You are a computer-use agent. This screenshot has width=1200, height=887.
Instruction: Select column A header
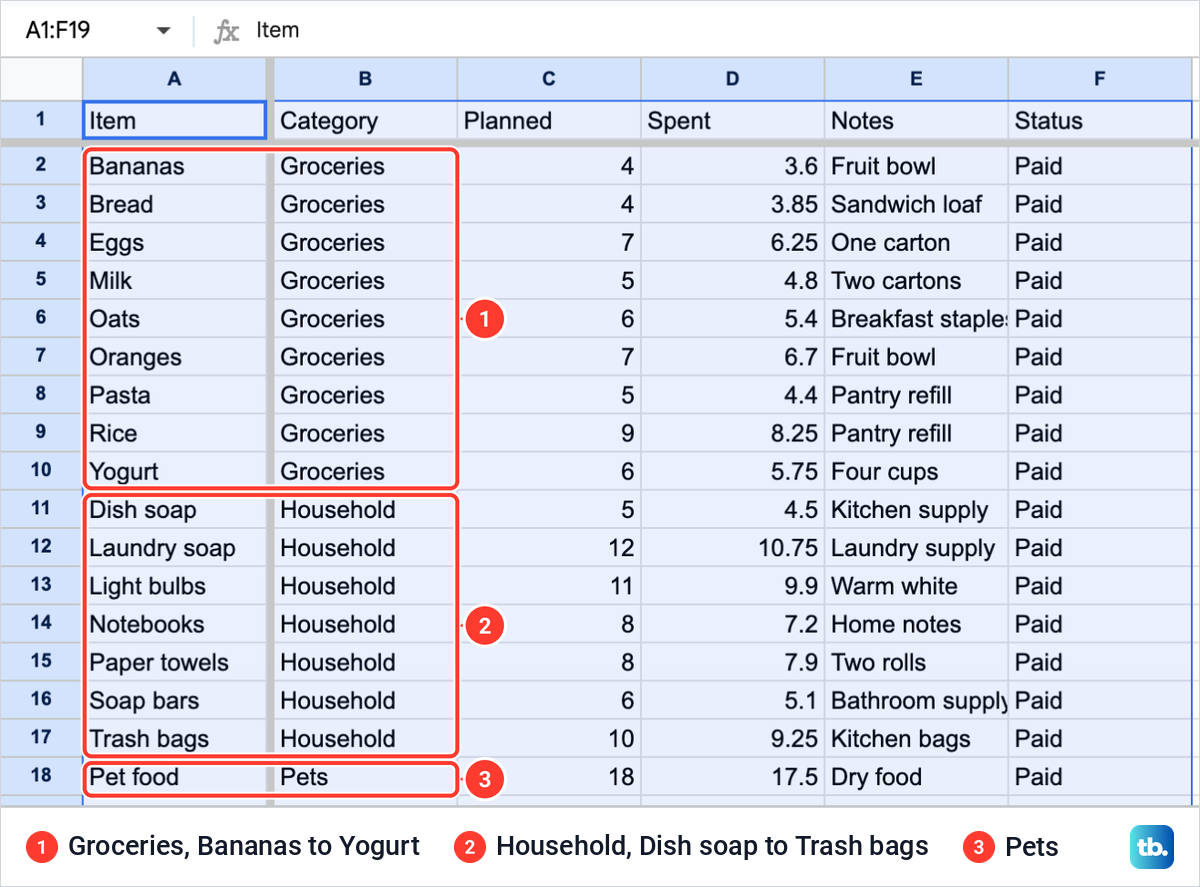click(x=175, y=79)
